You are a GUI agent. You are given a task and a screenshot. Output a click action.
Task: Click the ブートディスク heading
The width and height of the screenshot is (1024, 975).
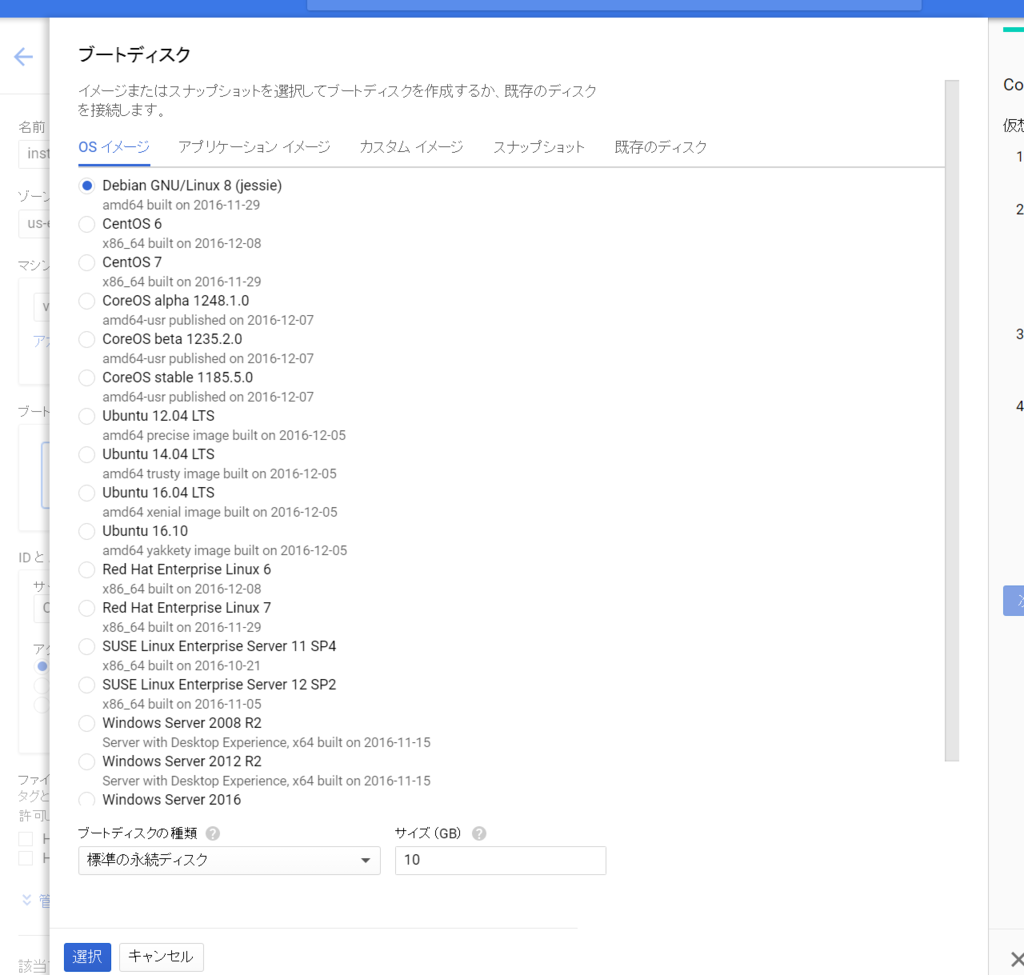coord(135,55)
